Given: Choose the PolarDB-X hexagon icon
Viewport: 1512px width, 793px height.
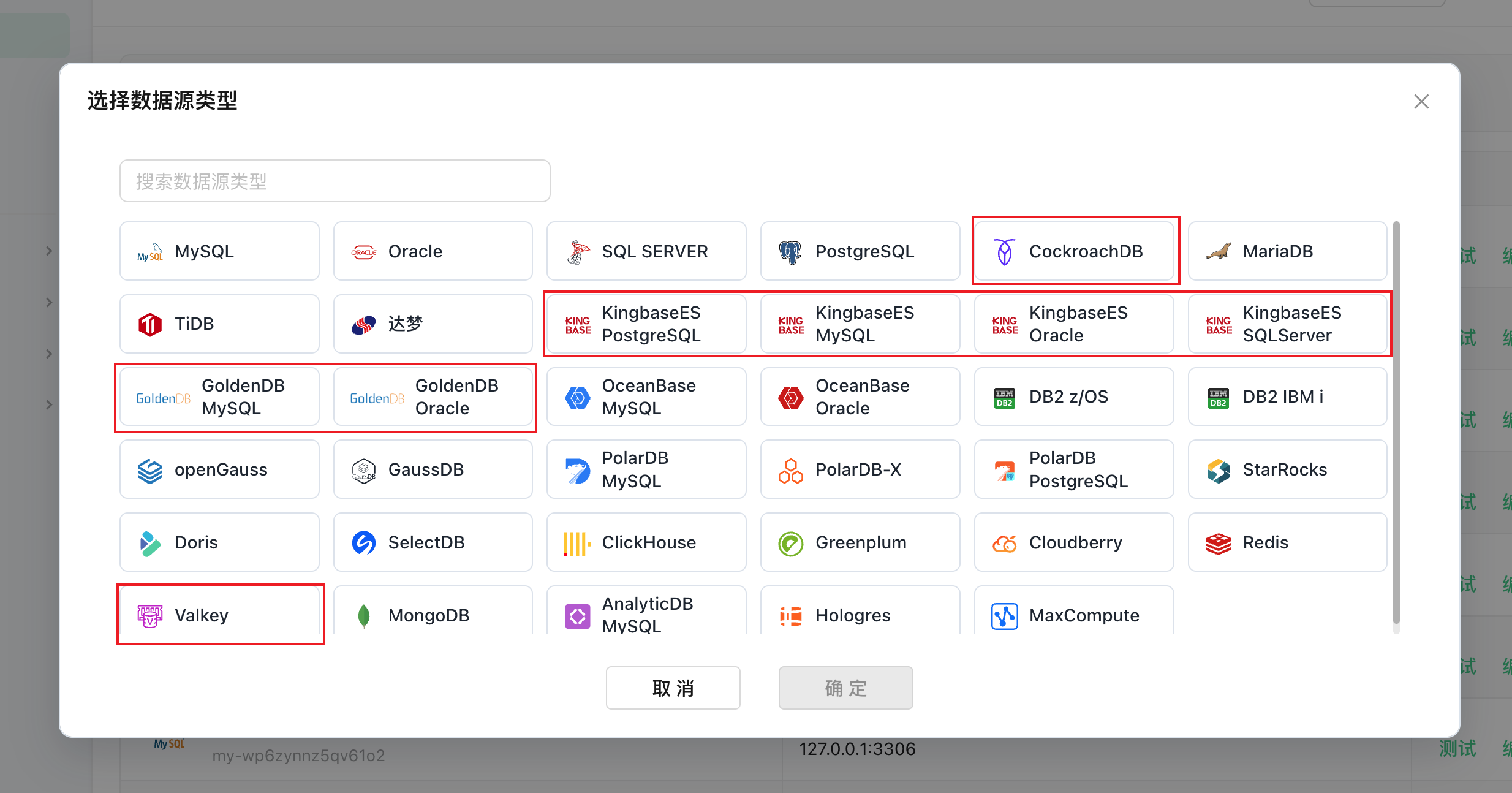Looking at the screenshot, I should [x=790, y=470].
